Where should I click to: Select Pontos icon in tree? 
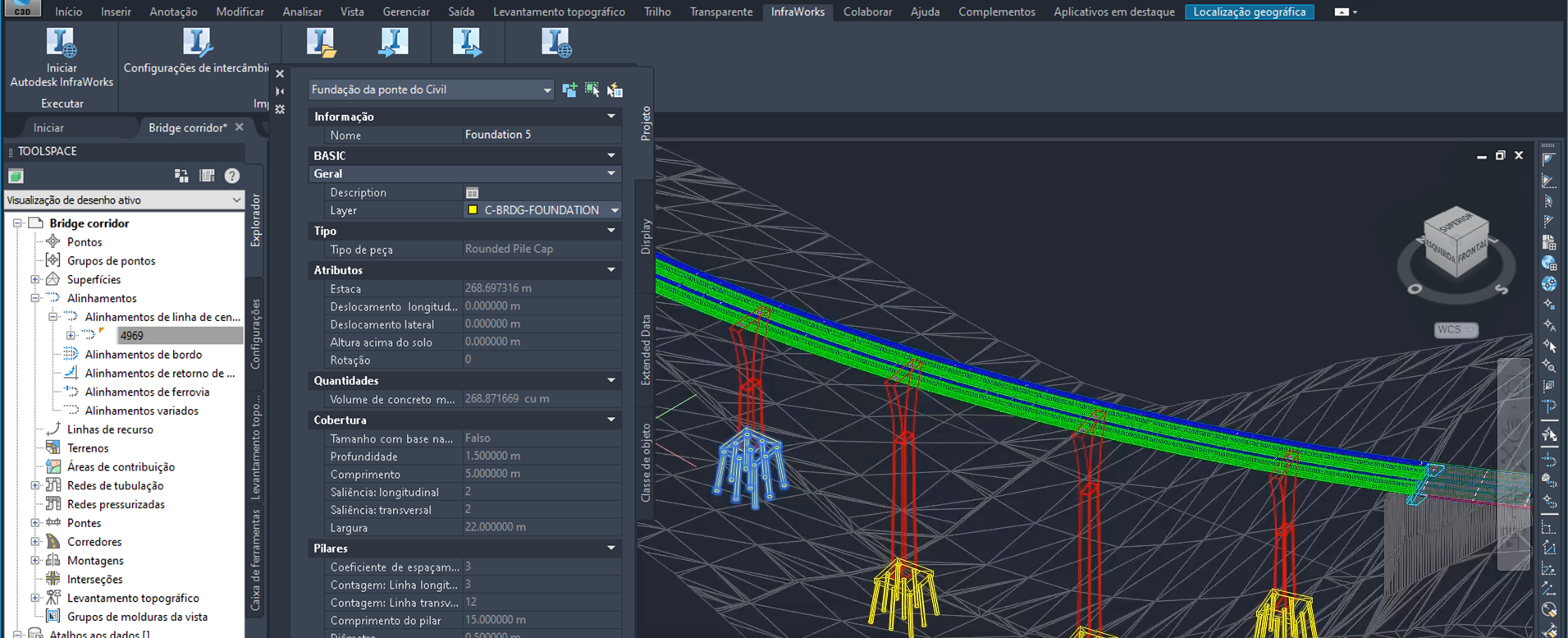[53, 241]
